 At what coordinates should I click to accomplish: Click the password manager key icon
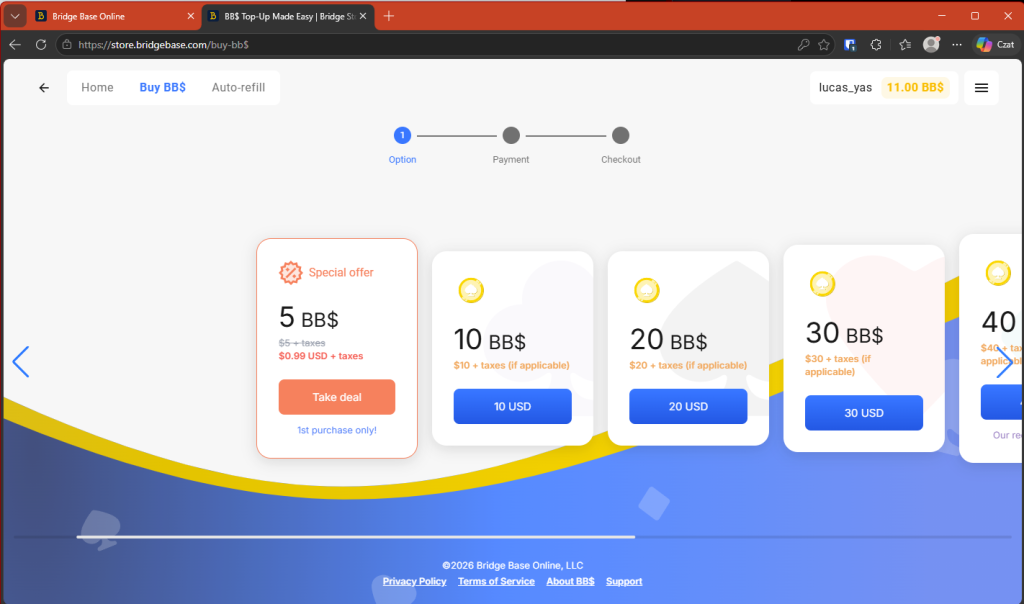[803, 45]
